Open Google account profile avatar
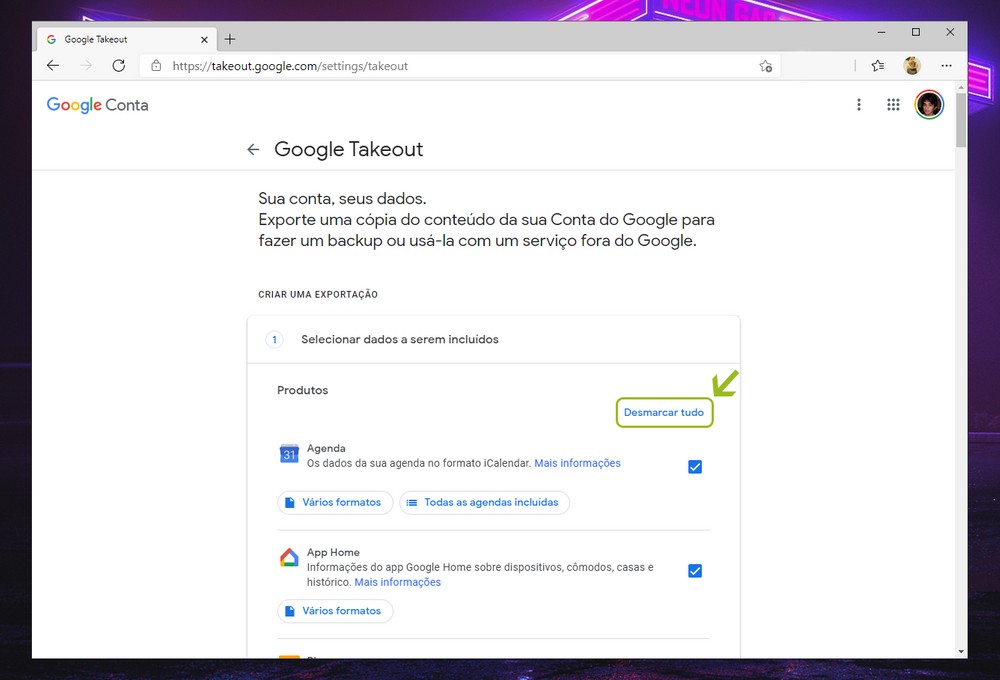The image size is (1000, 680). [929, 105]
